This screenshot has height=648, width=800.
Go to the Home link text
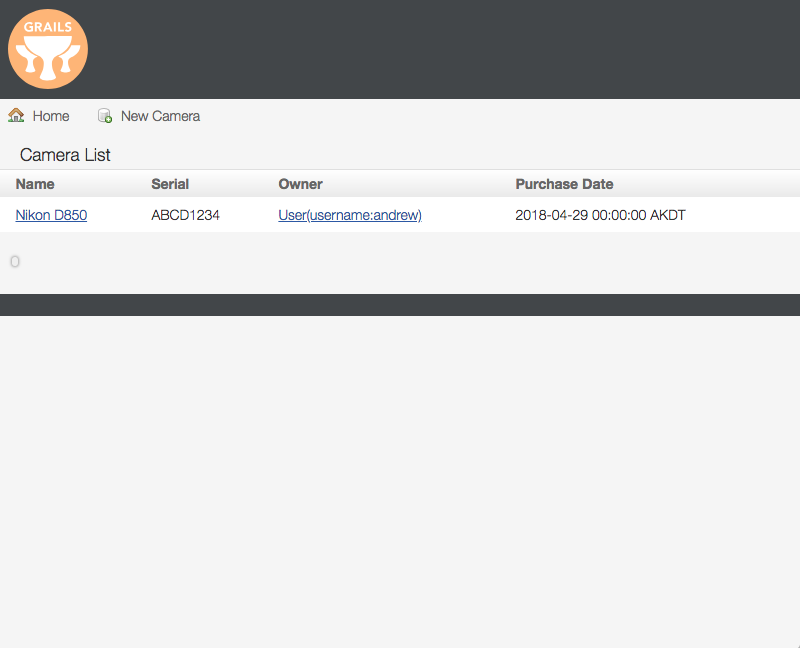[51, 116]
